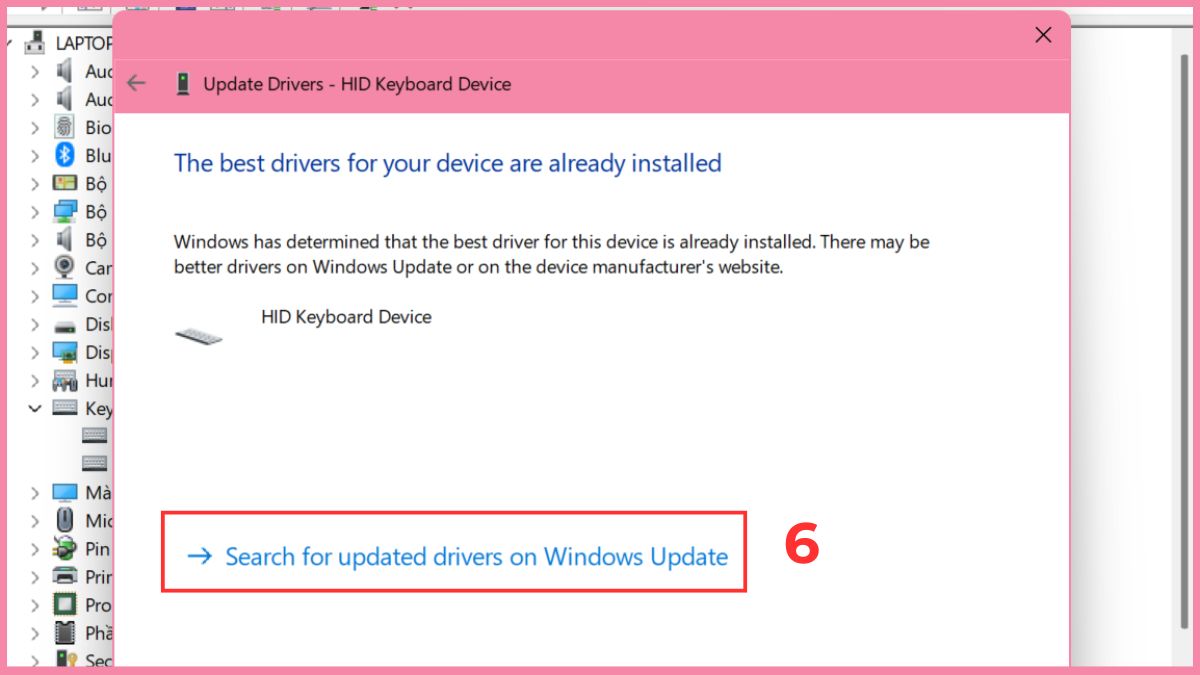Click the LAPTOP computer root node icon
Image resolution: width=1200 pixels, height=675 pixels.
pyautogui.click(x=36, y=42)
